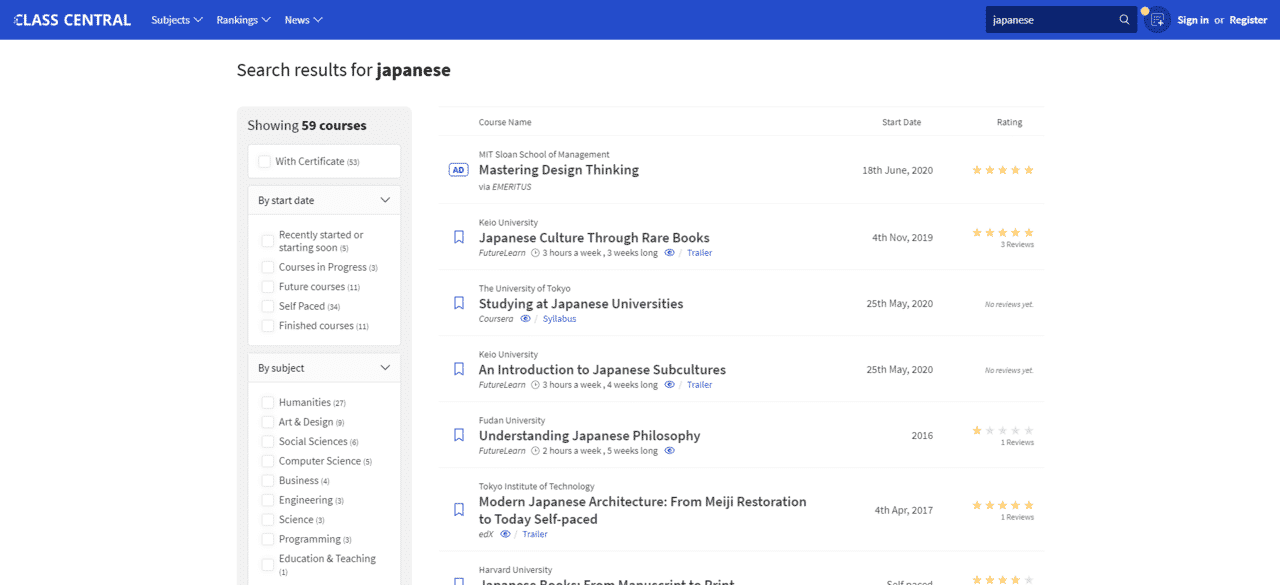Bookmark Studying at Japanese Universities
This screenshot has width=1280, height=585.
pos(459,303)
